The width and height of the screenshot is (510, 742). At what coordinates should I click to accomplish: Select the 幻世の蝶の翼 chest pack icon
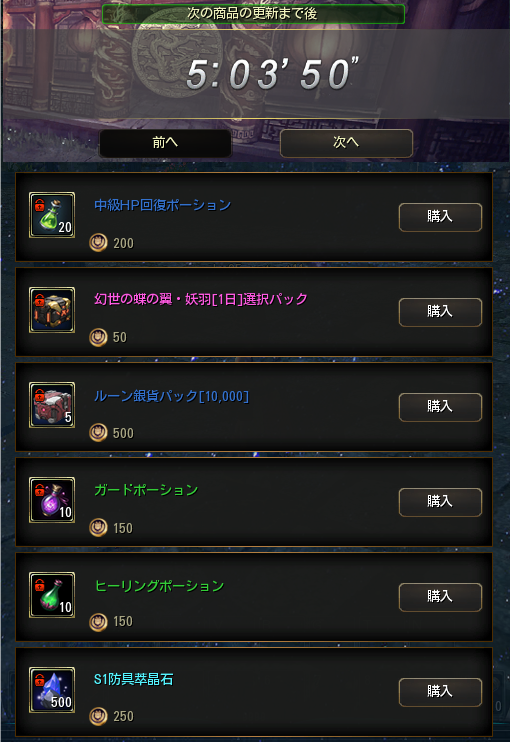(x=52, y=310)
